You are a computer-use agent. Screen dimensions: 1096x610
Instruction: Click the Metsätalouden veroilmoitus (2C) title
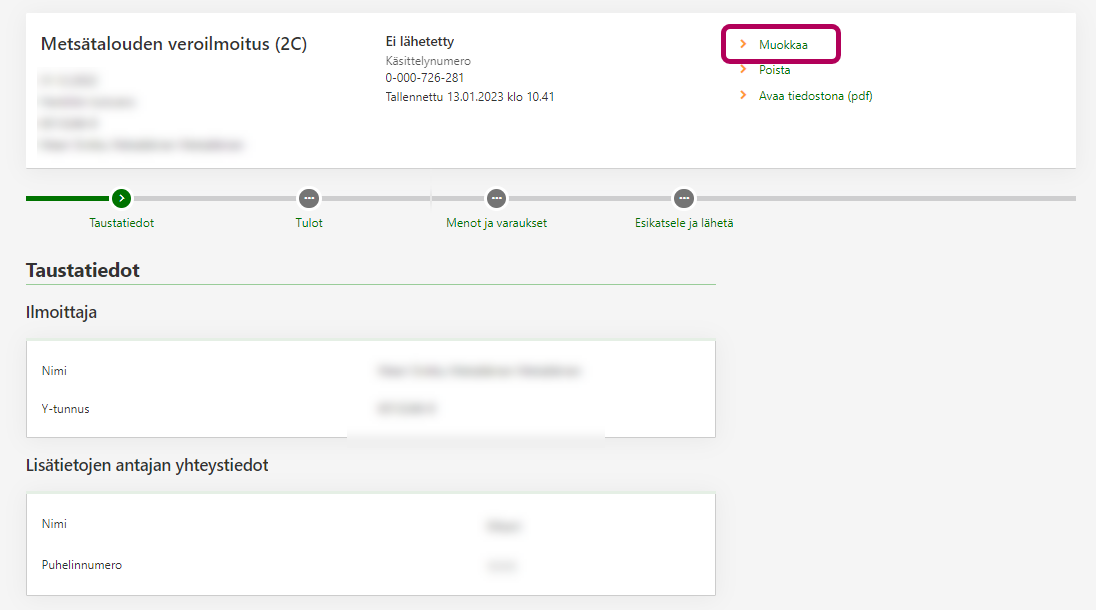[173, 44]
